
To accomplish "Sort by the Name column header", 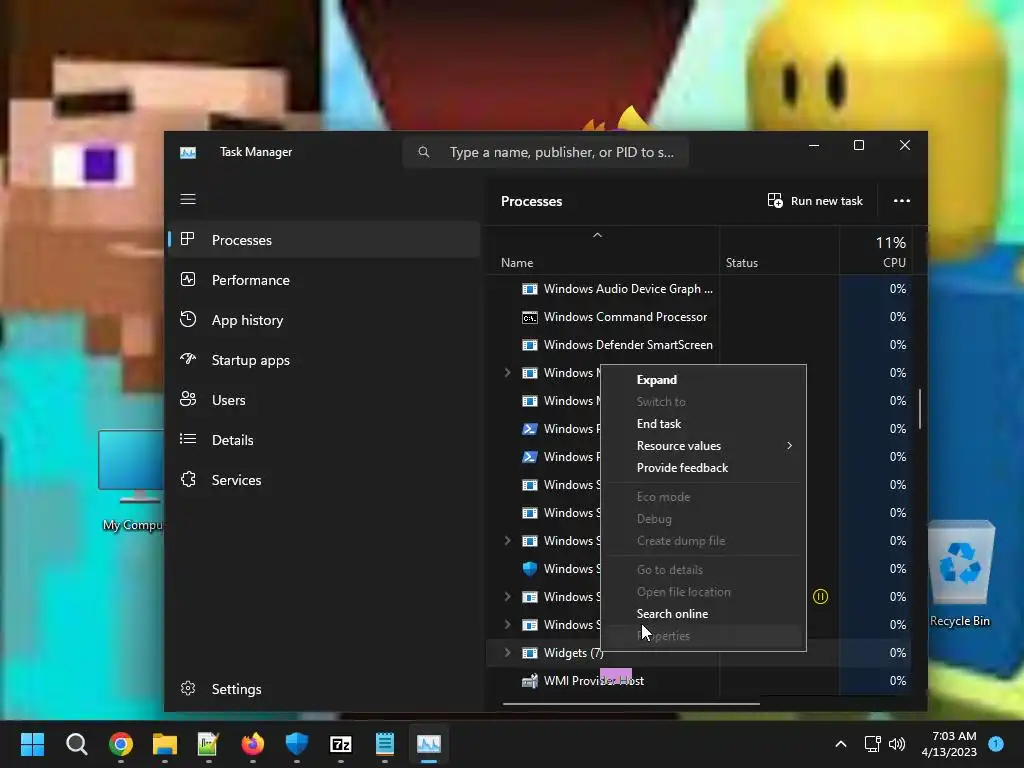I will tap(602, 251).
